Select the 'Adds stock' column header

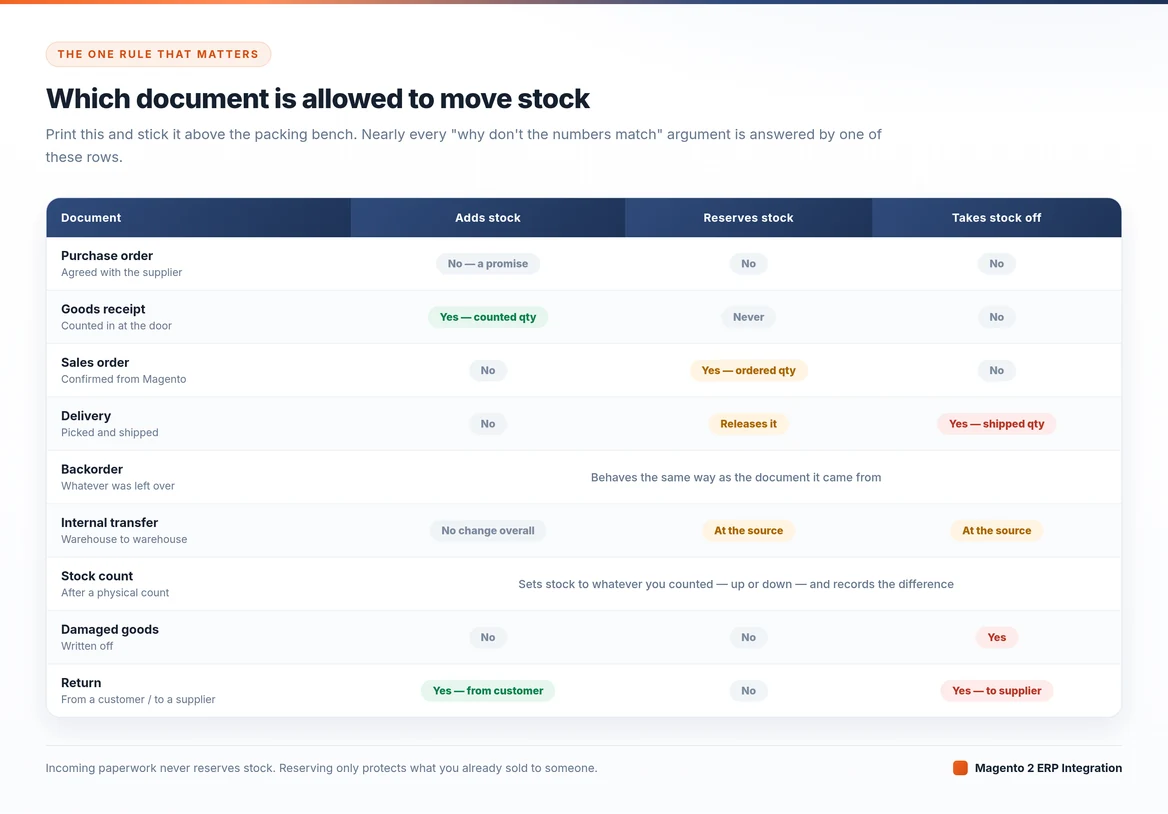(488, 217)
